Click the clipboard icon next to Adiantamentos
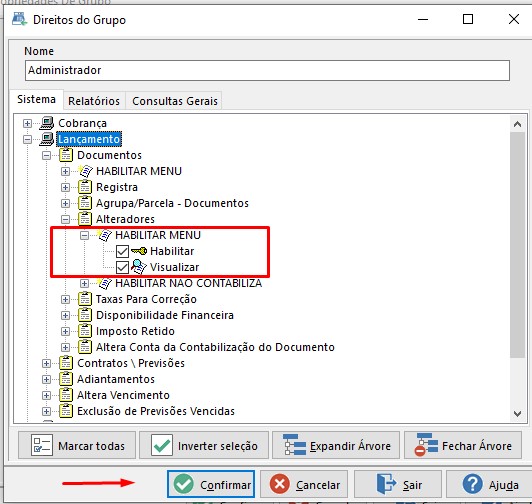The image size is (532, 504). [66, 379]
